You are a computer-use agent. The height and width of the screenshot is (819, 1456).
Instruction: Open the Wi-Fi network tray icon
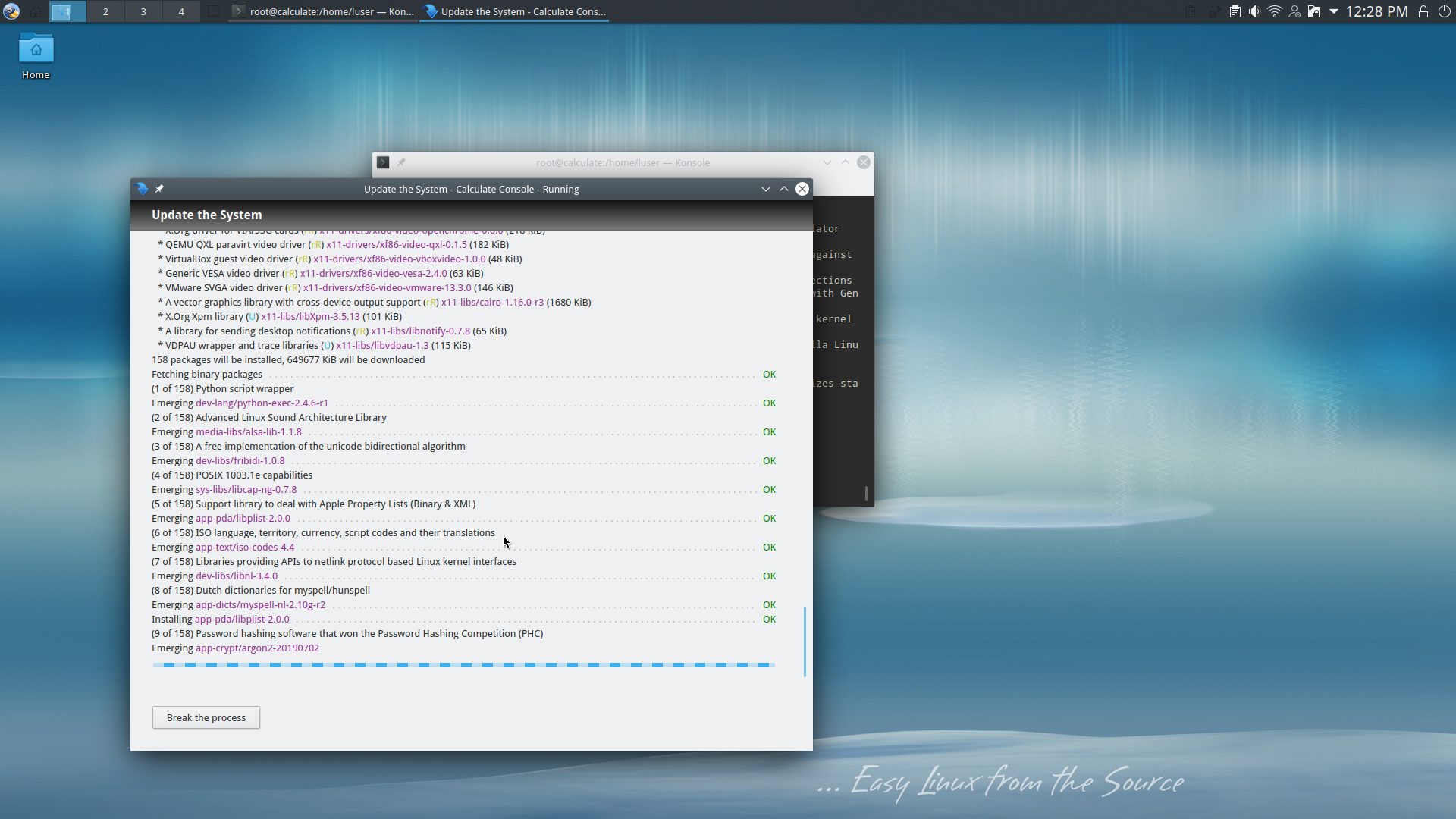coord(1274,11)
